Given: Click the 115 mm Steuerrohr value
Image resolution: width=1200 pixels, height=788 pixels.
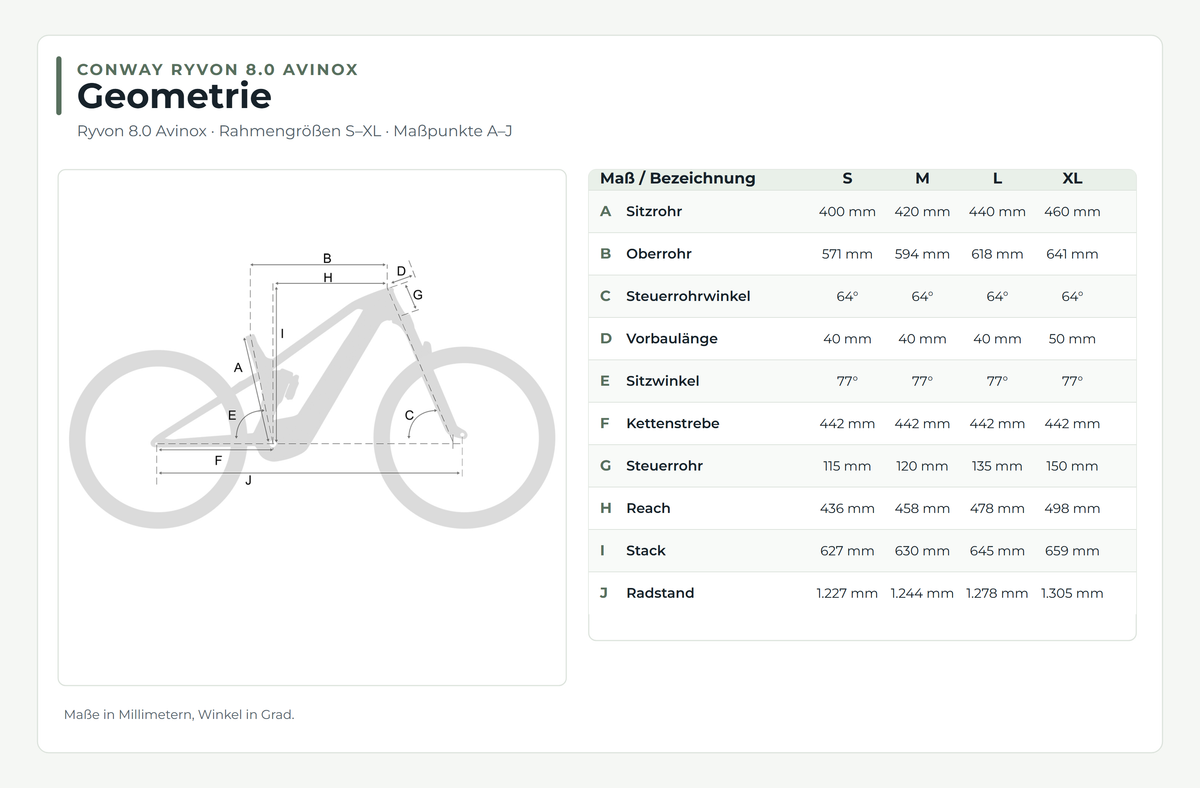Looking at the screenshot, I should point(847,466).
